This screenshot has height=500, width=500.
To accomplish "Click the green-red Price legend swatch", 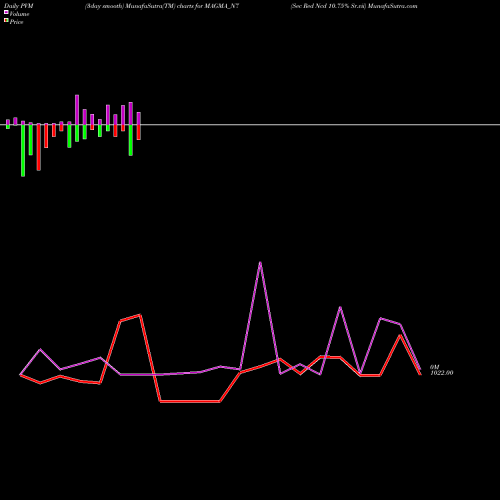I will click(6, 20).
